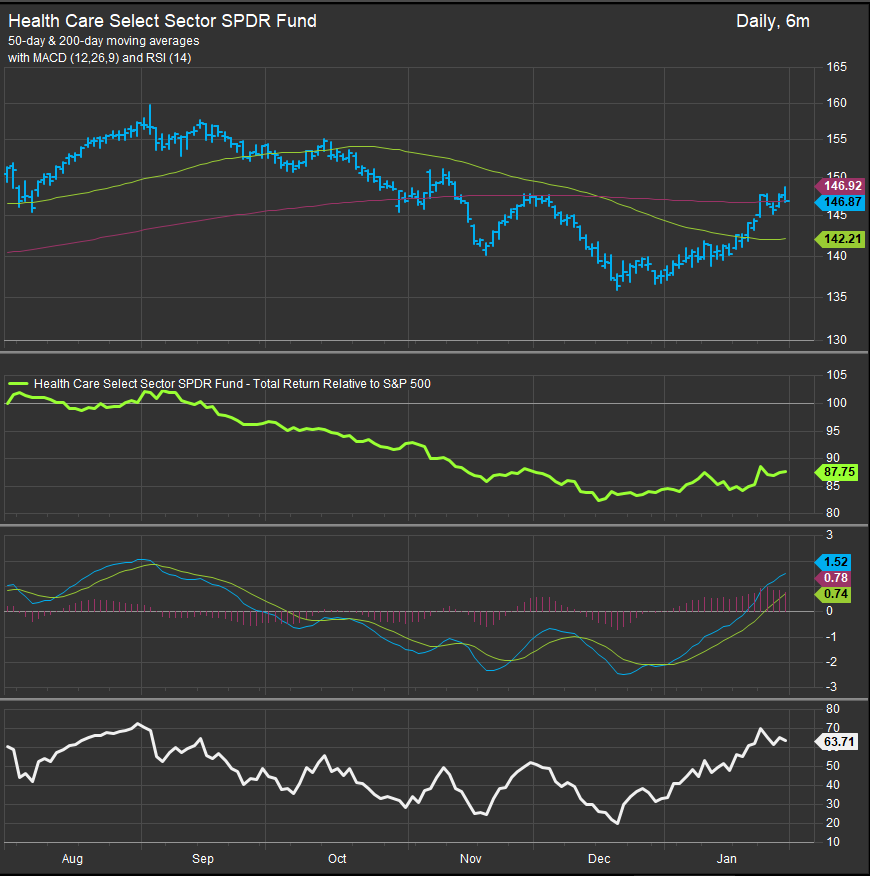Click the green line swatch in the relative return legend

(x=18, y=384)
